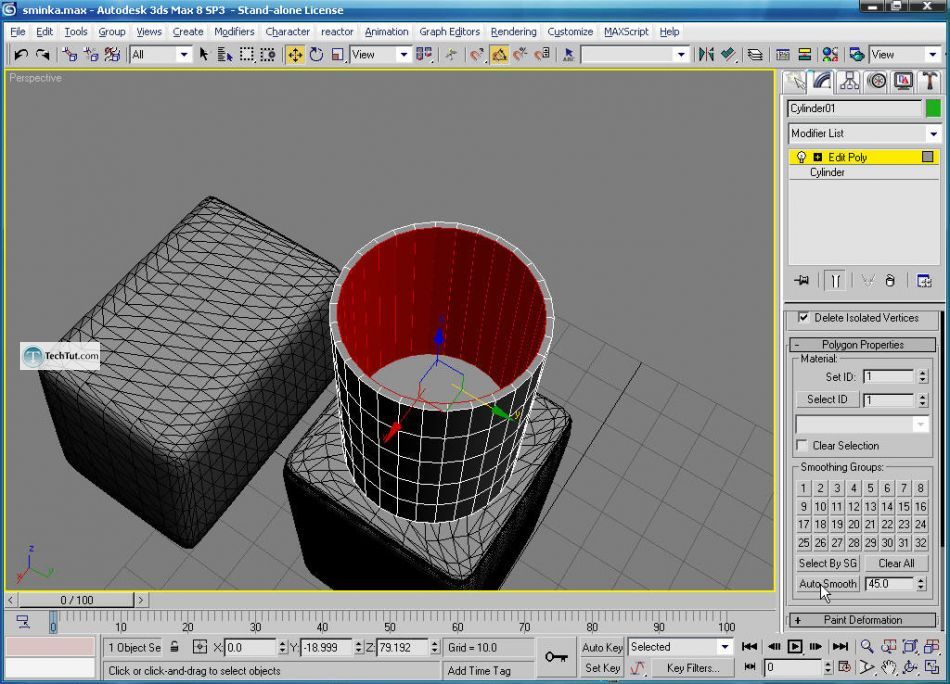
Task: Click the Set ID spinner arrows
Action: pyautogui.click(x=922, y=377)
